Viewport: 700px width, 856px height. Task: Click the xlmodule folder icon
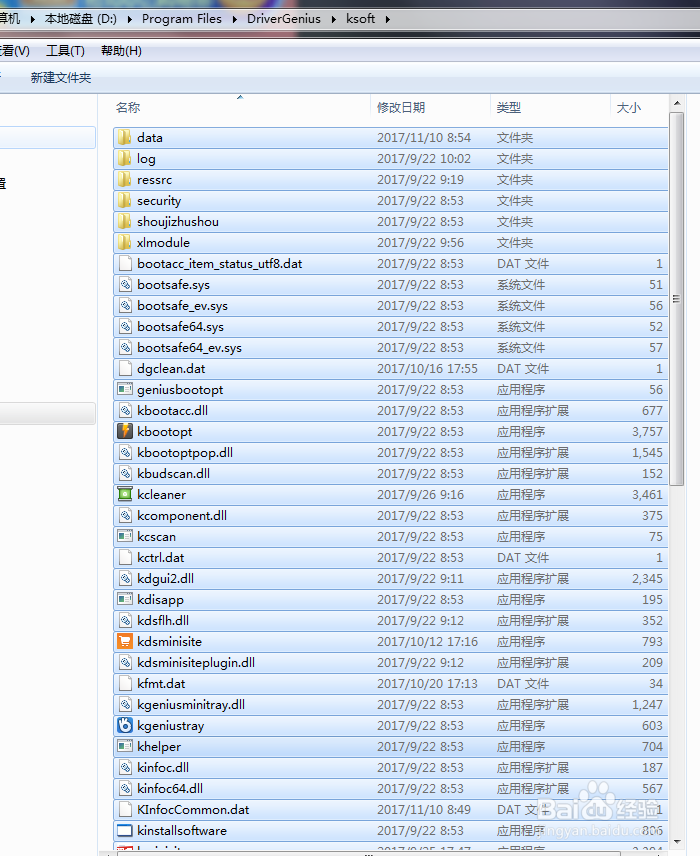click(x=125, y=242)
